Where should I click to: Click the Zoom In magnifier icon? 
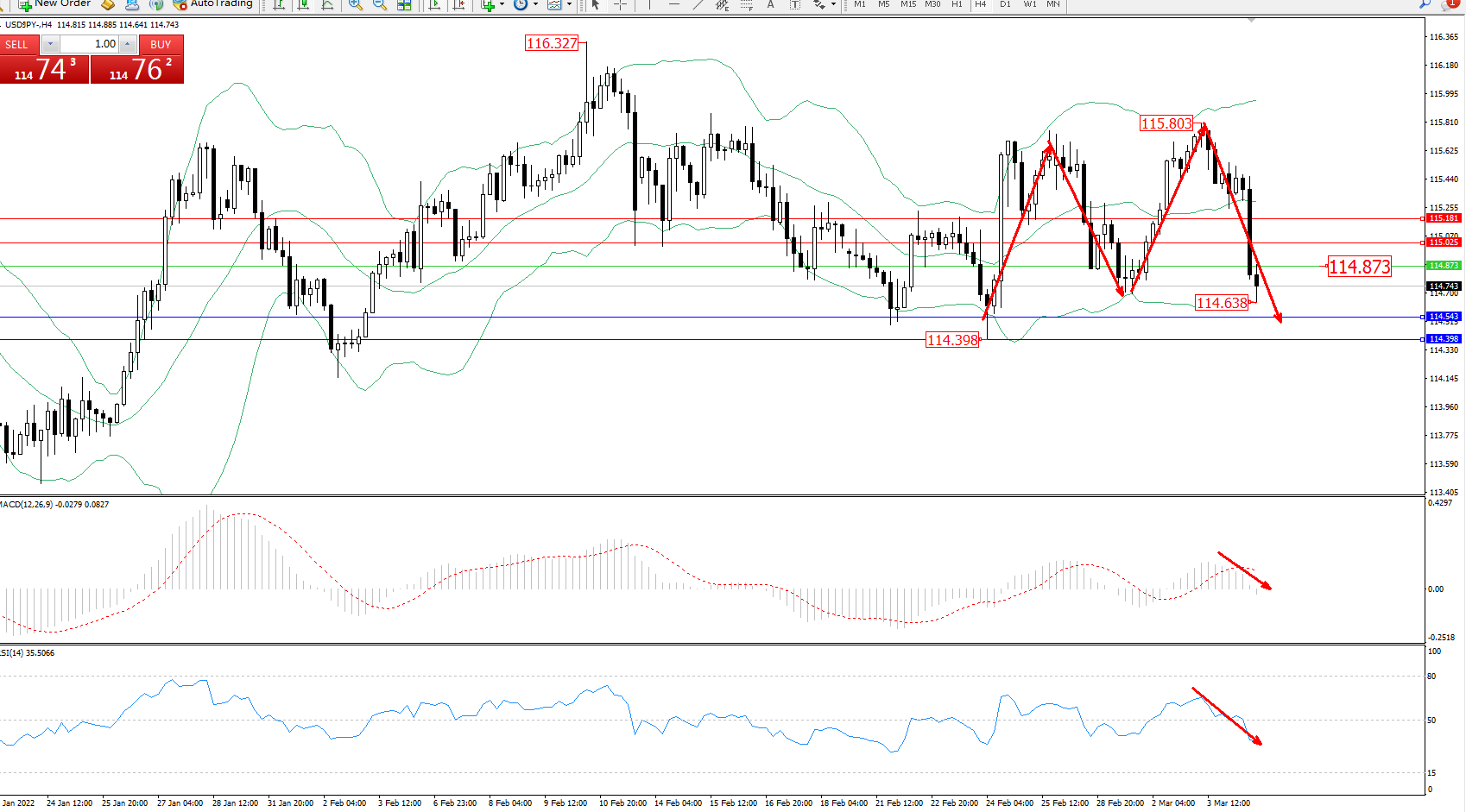(x=355, y=4)
